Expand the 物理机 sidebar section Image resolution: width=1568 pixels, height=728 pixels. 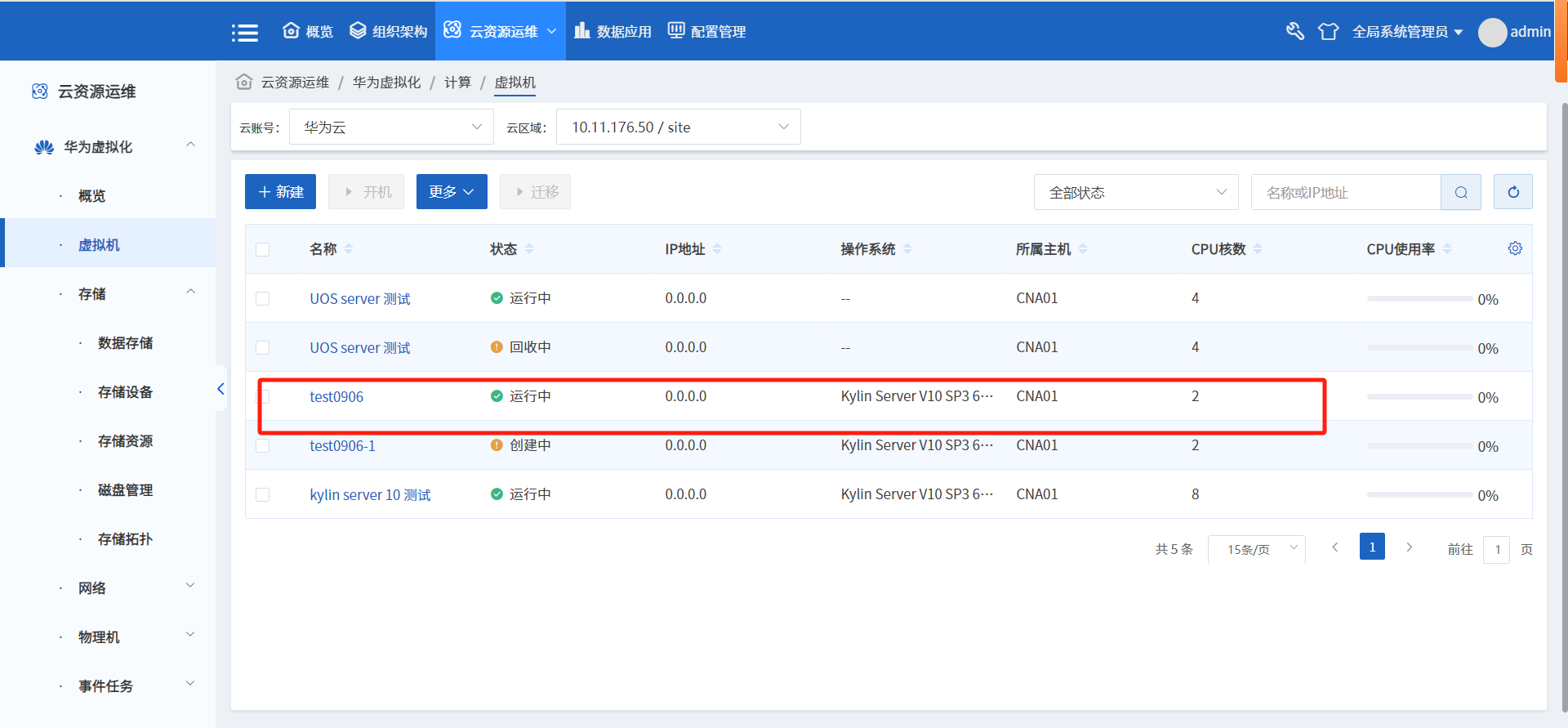[x=190, y=635]
